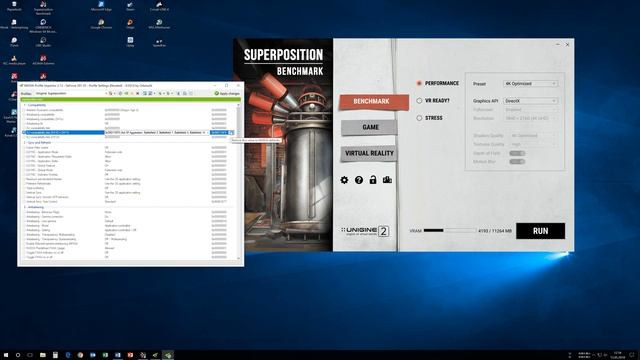This screenshot has width=640, height=360.
Task: Open OBS Studio desktop icon
Action: point(43,42)
